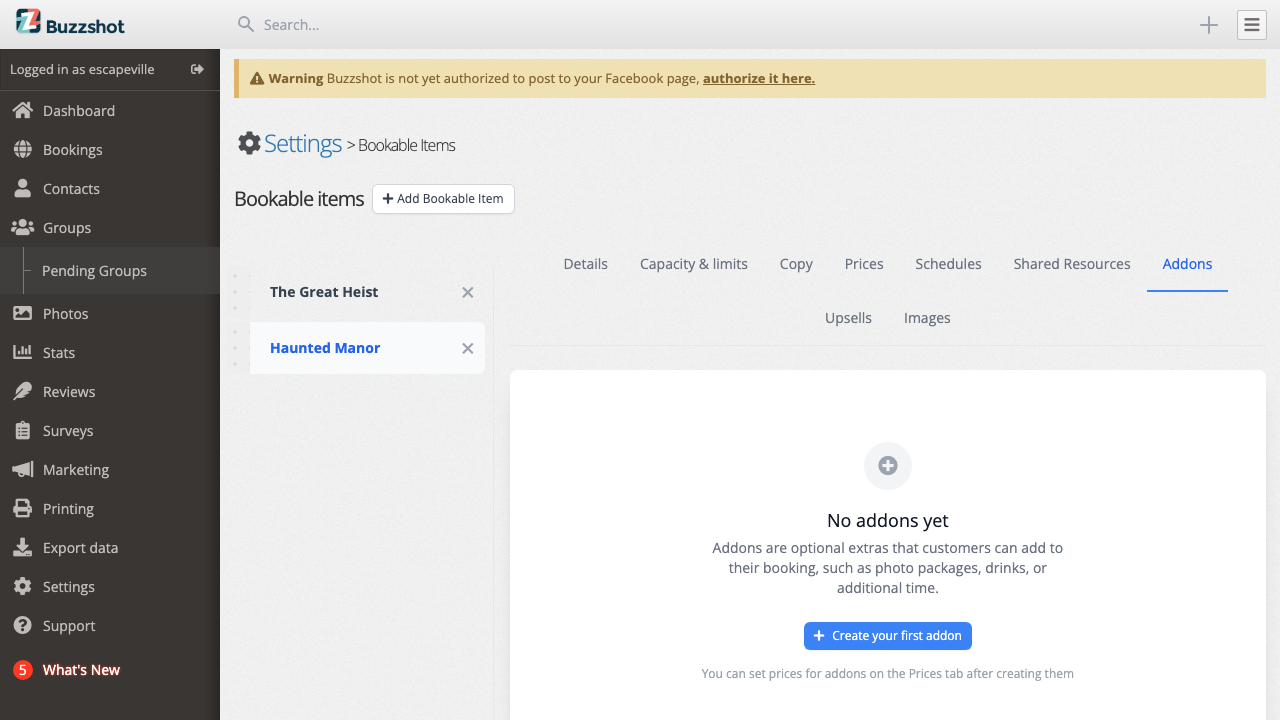Click the search magnifier icon
Screen dimensions: 1280x720
(245, 24)
